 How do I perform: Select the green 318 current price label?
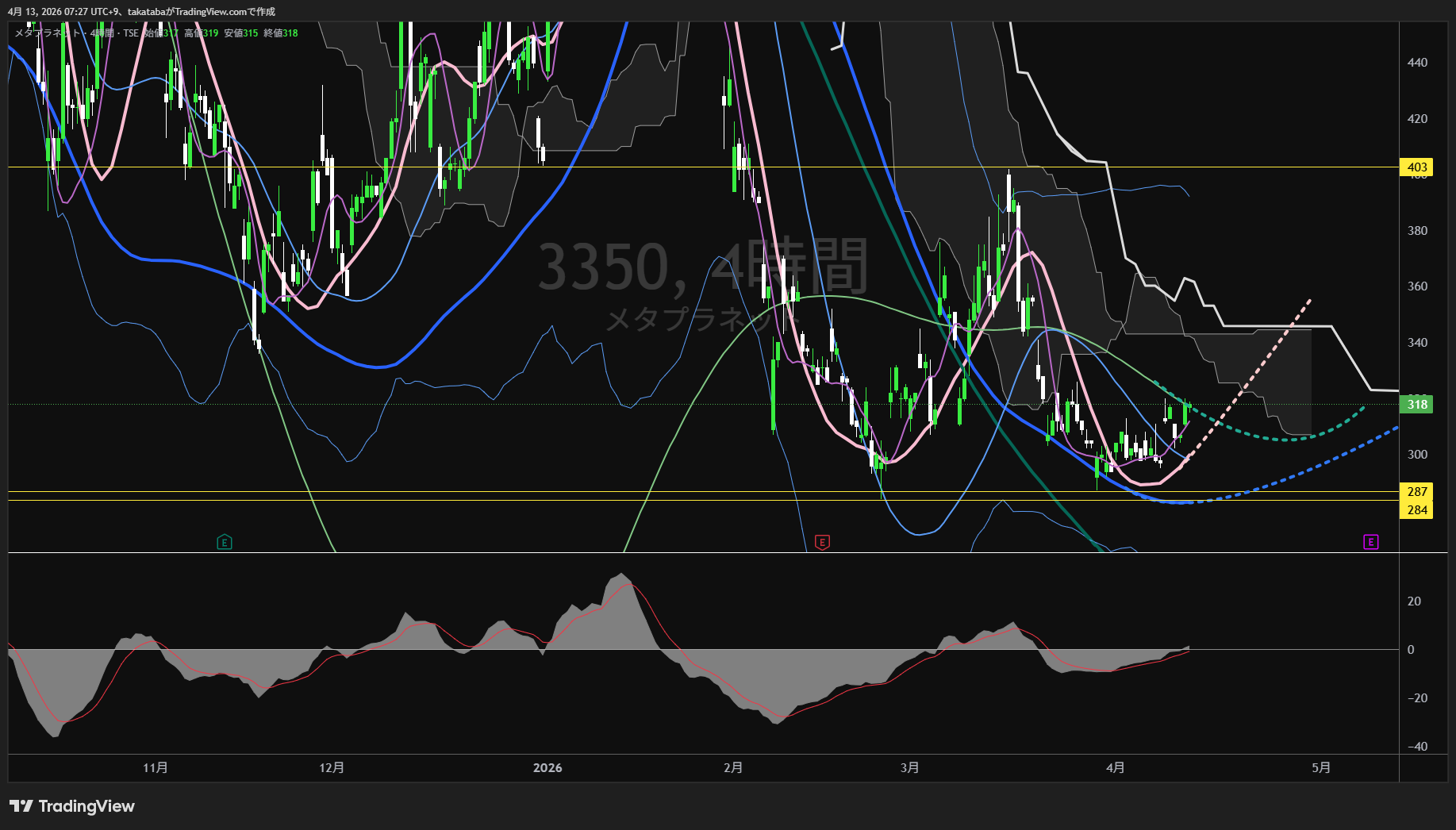coord(1416,405)
